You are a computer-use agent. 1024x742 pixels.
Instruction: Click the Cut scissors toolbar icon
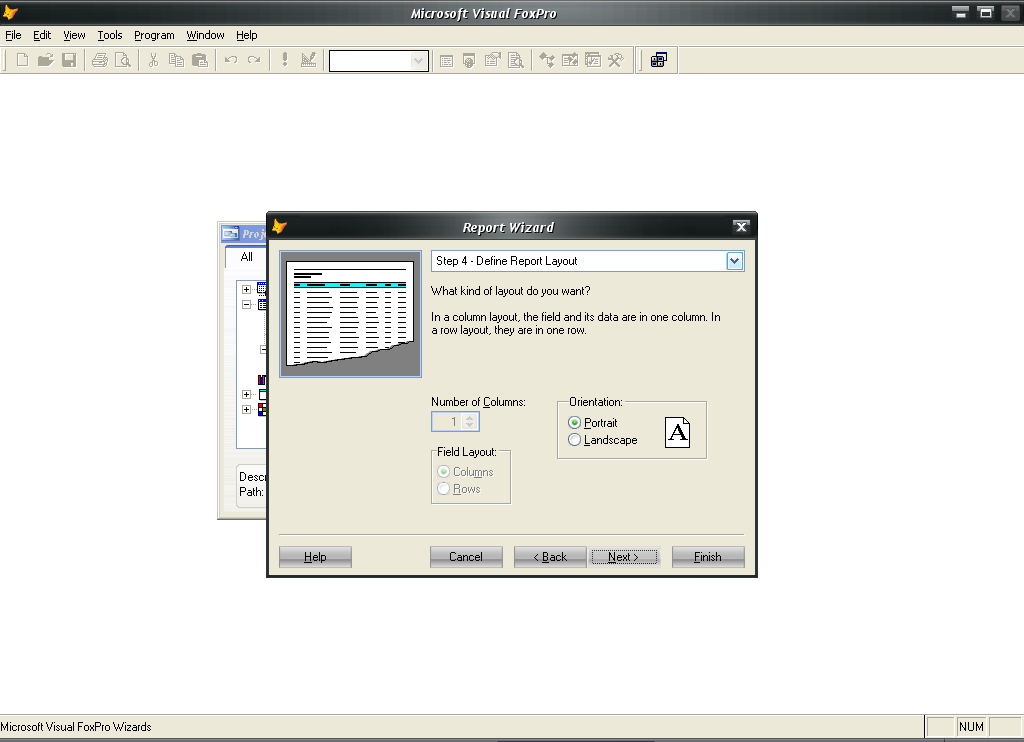click(153, 61)
